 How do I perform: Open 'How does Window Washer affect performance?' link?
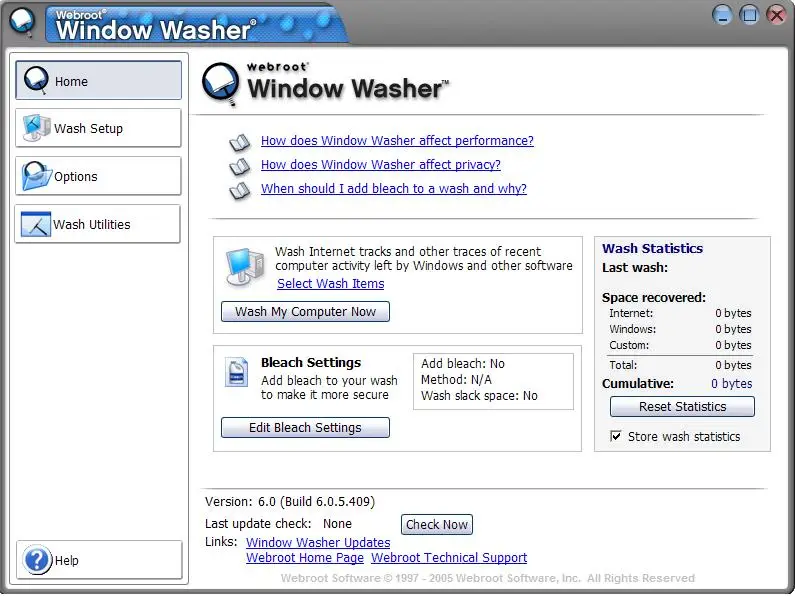click(397, 140)
